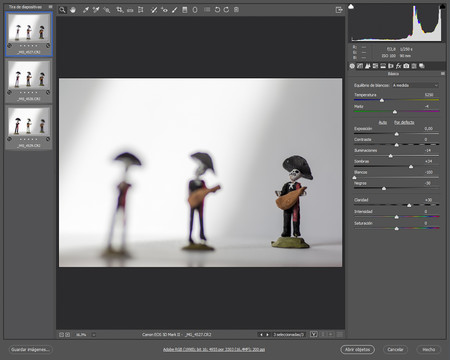Viewport: 450px width, 360px height.
Task: Rotate image clockwise
Action: (226, 10)
